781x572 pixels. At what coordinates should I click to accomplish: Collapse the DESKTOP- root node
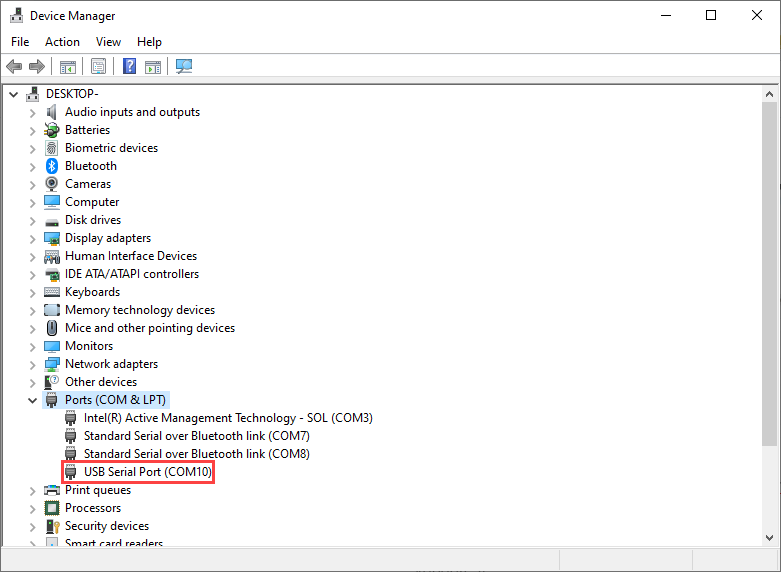14,94
